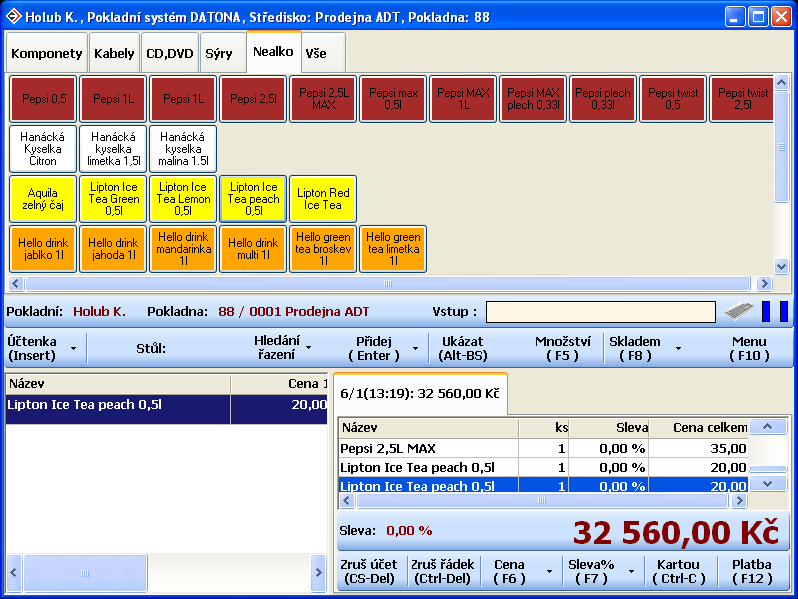Click the search results right scroll arrow
Viewport: 798px width, 599px height.
[x=318, y=573]
